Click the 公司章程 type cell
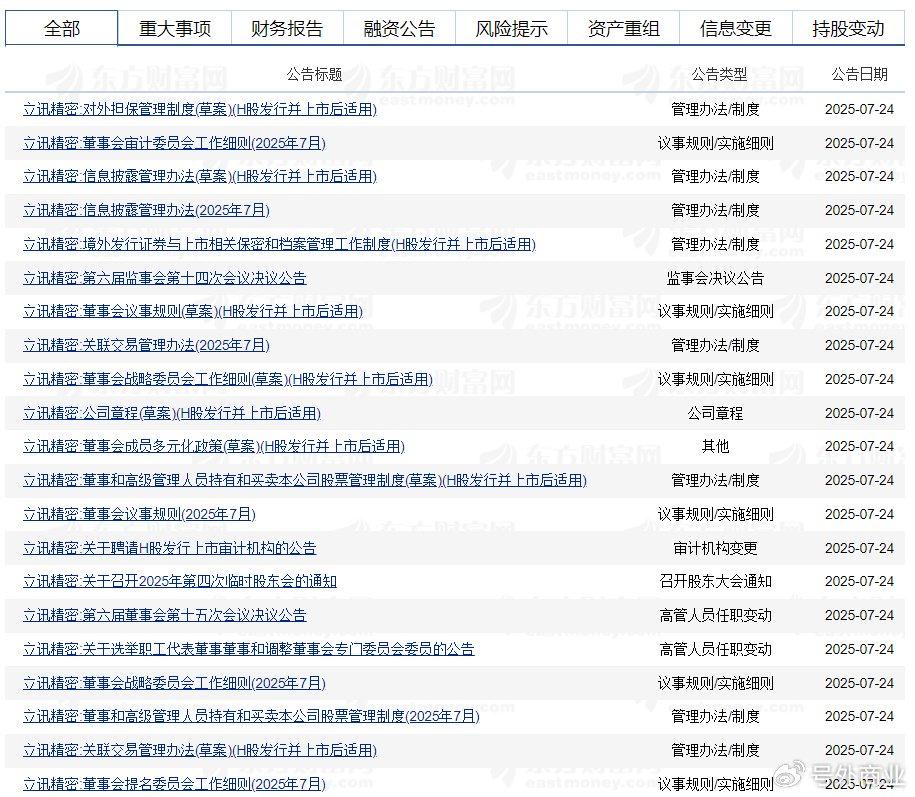 click(715, 413)
